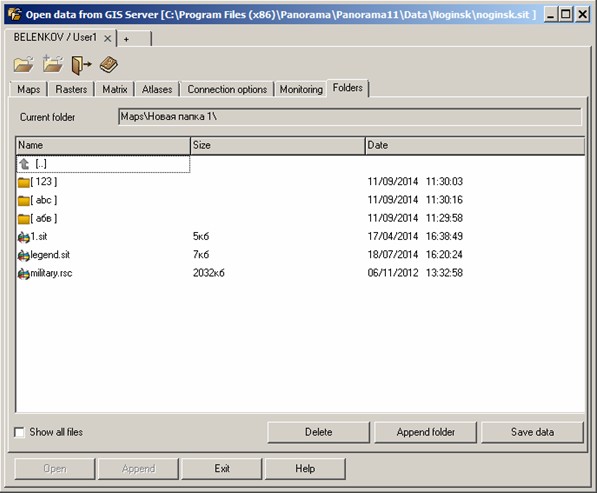Click the door exit/disconnect toolbar icon

coord(81,65)
